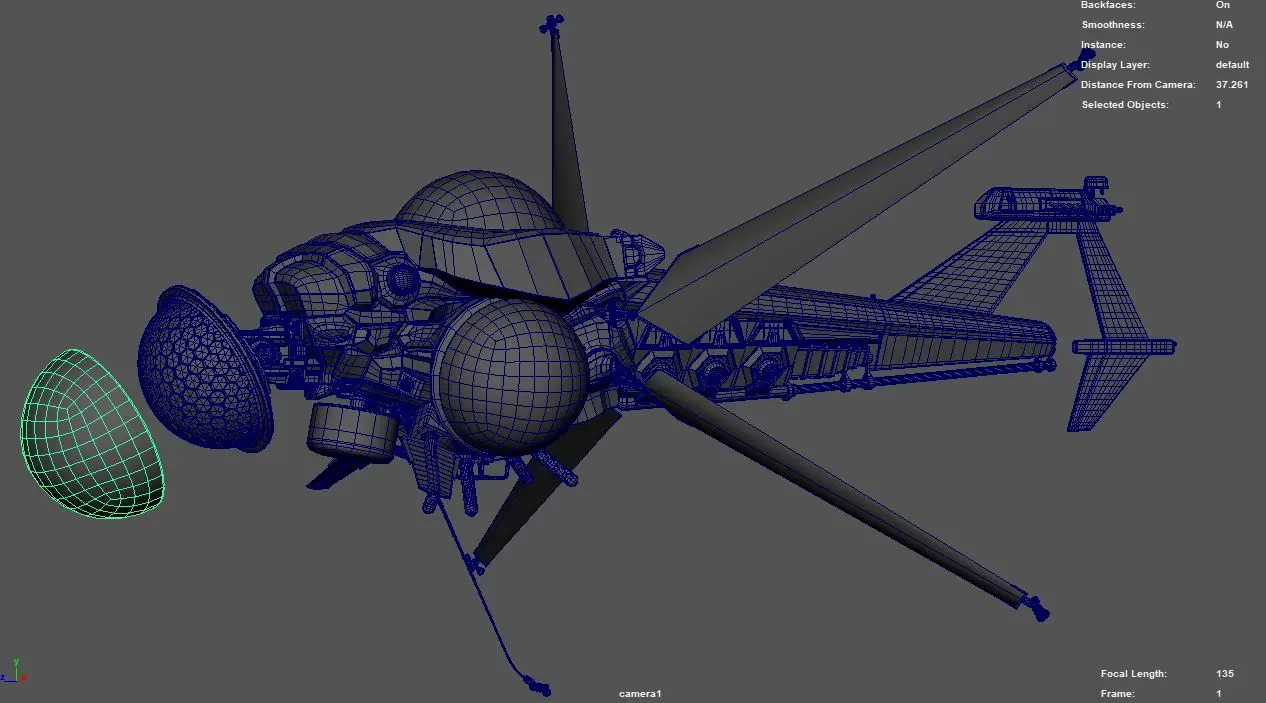This screenshot has height=703, width=1266.
Task: Click the "Distance From Camera:" label
Action: [1138, 85]
